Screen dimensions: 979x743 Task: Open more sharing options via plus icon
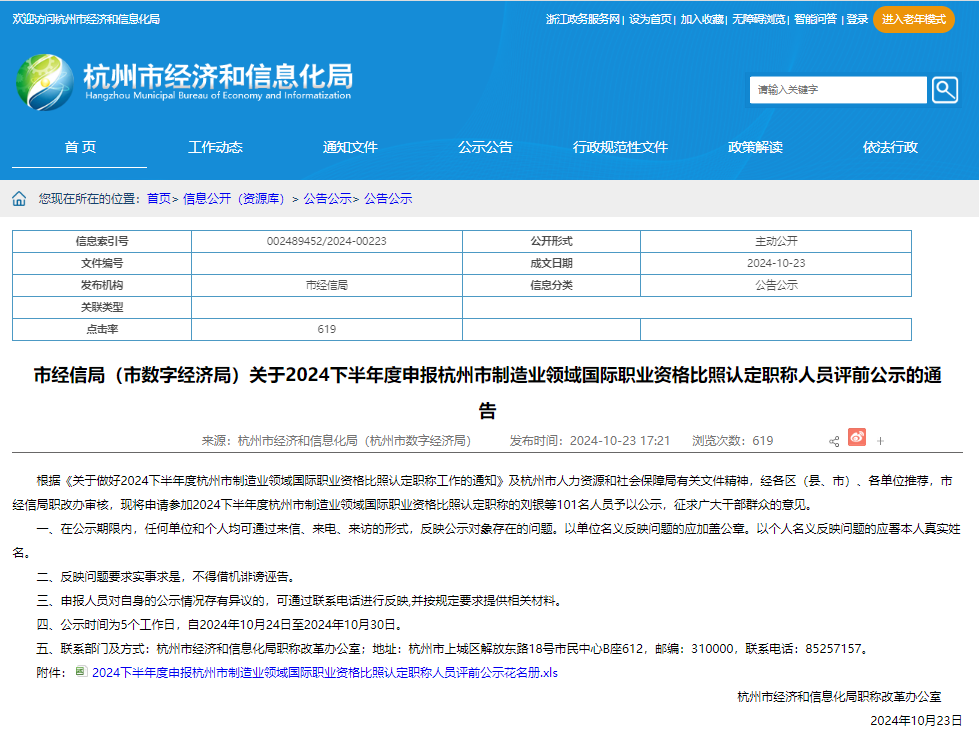coord(880,441)
